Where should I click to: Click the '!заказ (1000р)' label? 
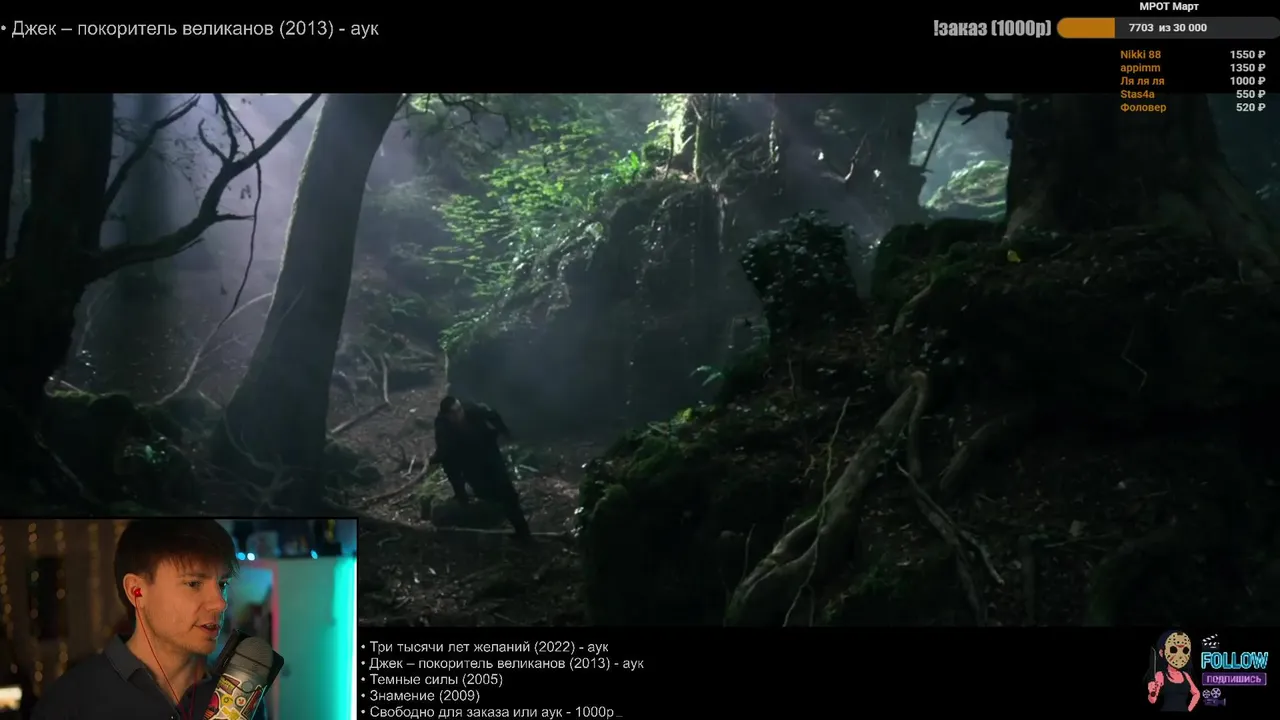click(991, 28)
